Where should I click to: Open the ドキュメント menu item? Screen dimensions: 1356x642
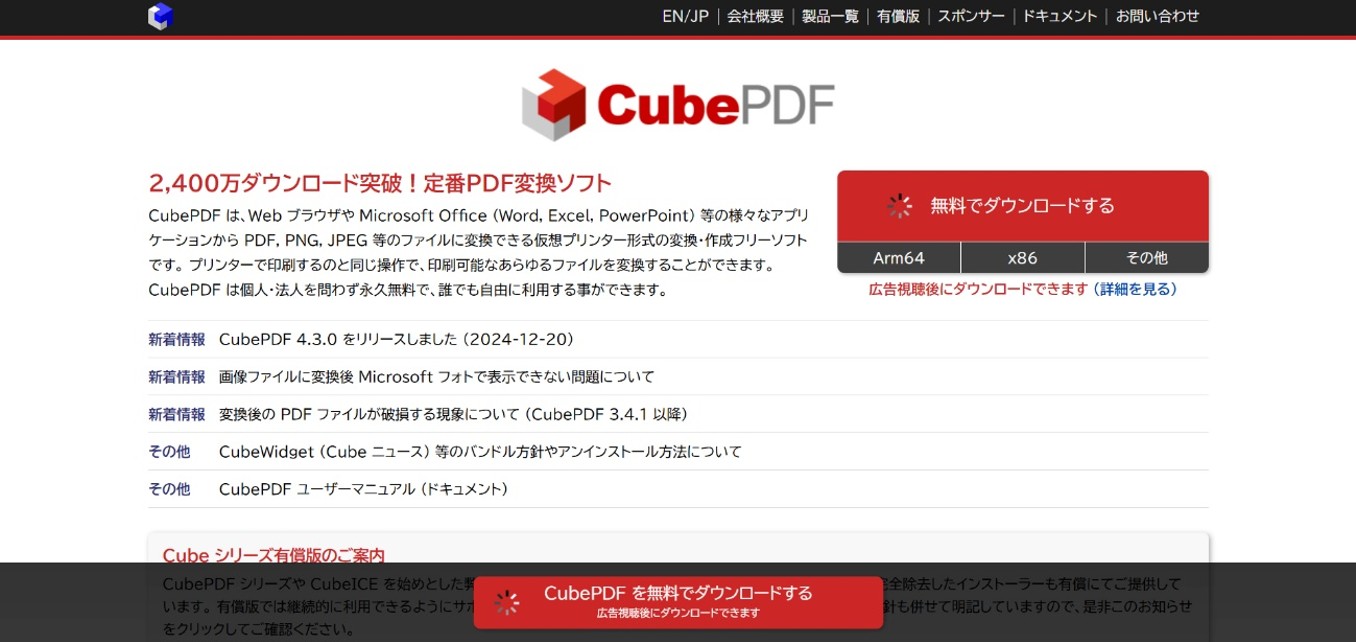pos(1059,16)
